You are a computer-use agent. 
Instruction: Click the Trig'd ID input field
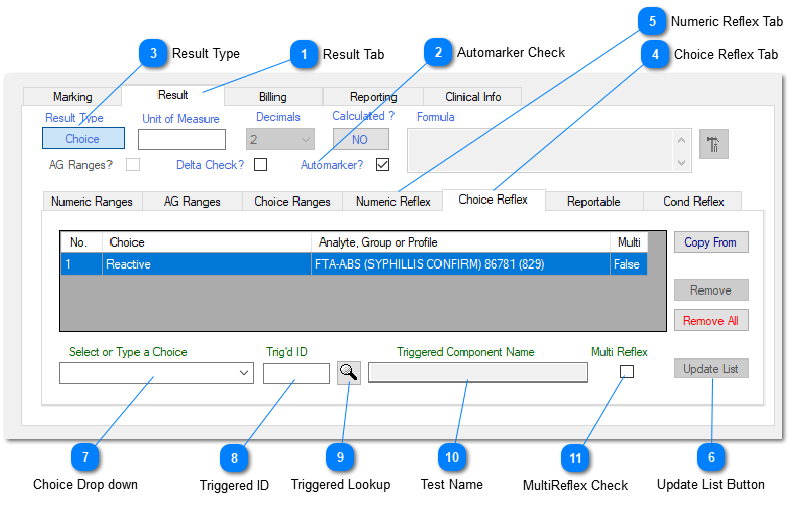[296, 373]
